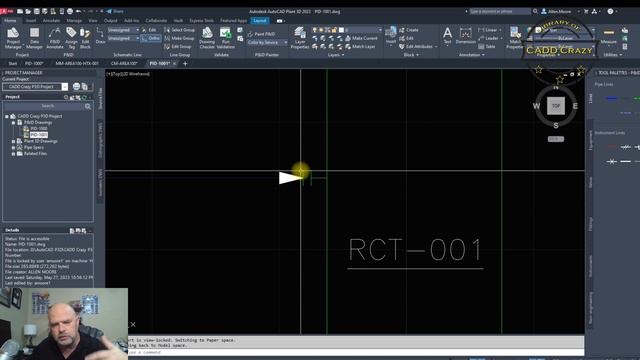Start Run Validation
The width and height of the screenshot is (640, 360).
coord(225,38)
